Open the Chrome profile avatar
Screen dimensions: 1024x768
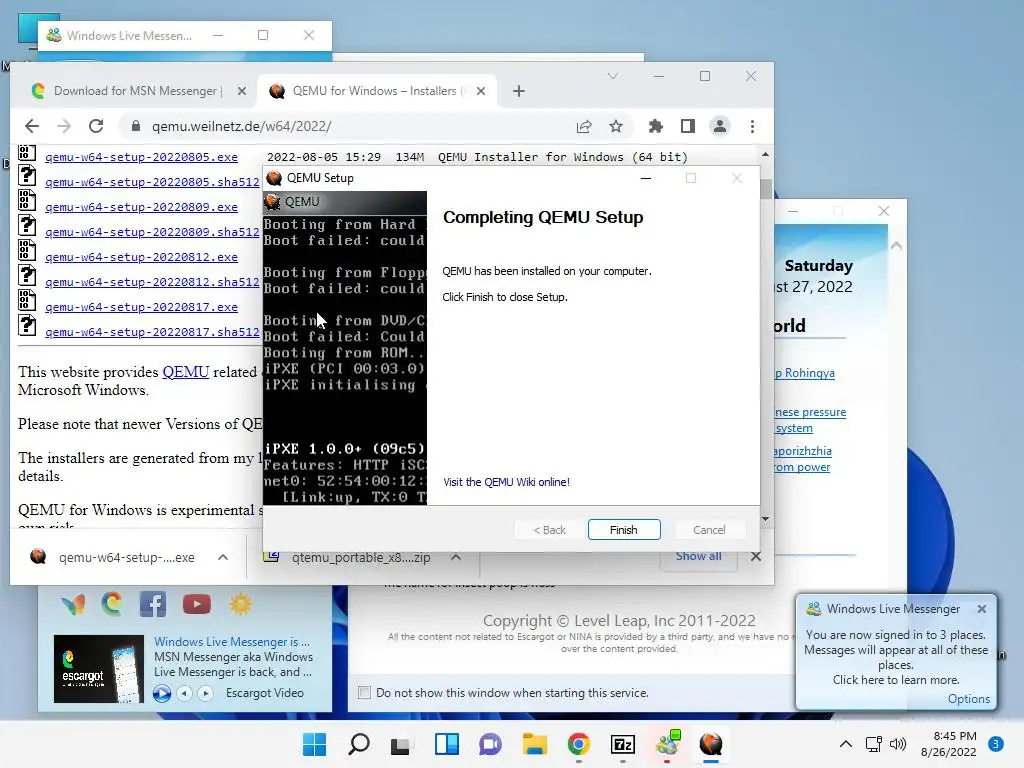[720, 126]
